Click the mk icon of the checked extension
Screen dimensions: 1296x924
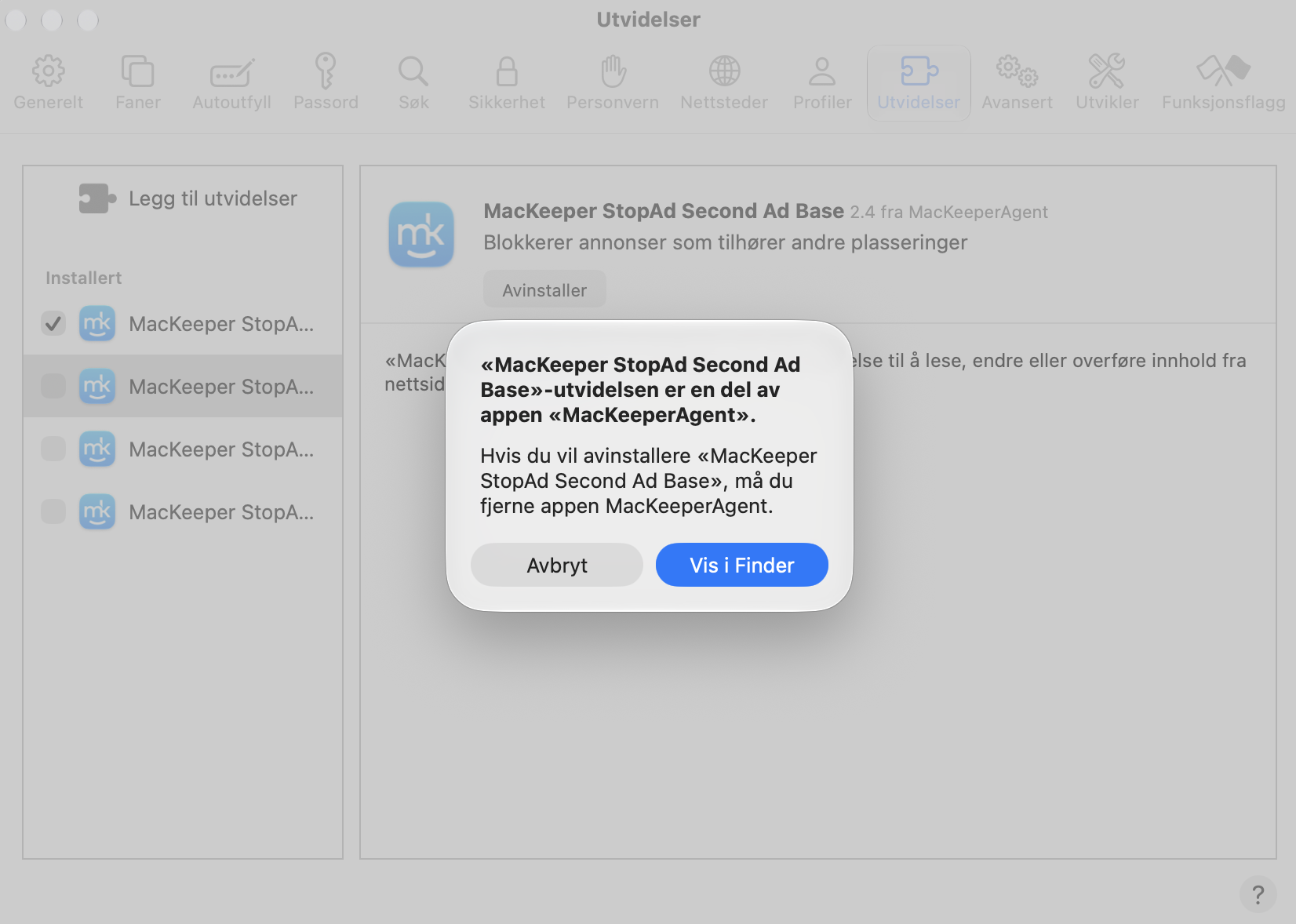(x=97, y=323)
